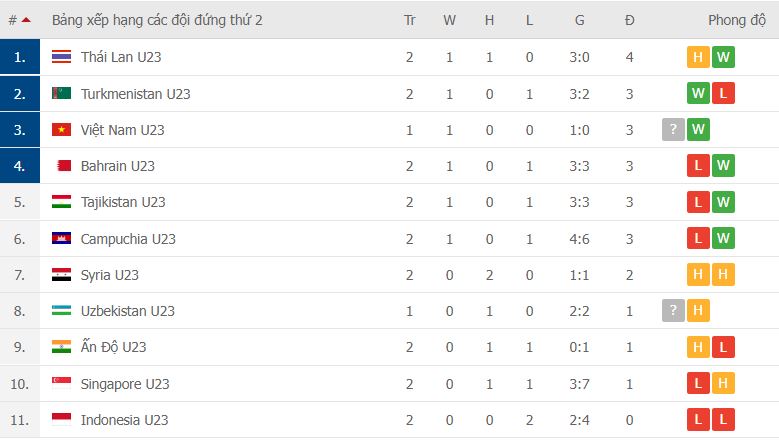Click Việt Nam U23's gray question mark badge

click(673, 130)
